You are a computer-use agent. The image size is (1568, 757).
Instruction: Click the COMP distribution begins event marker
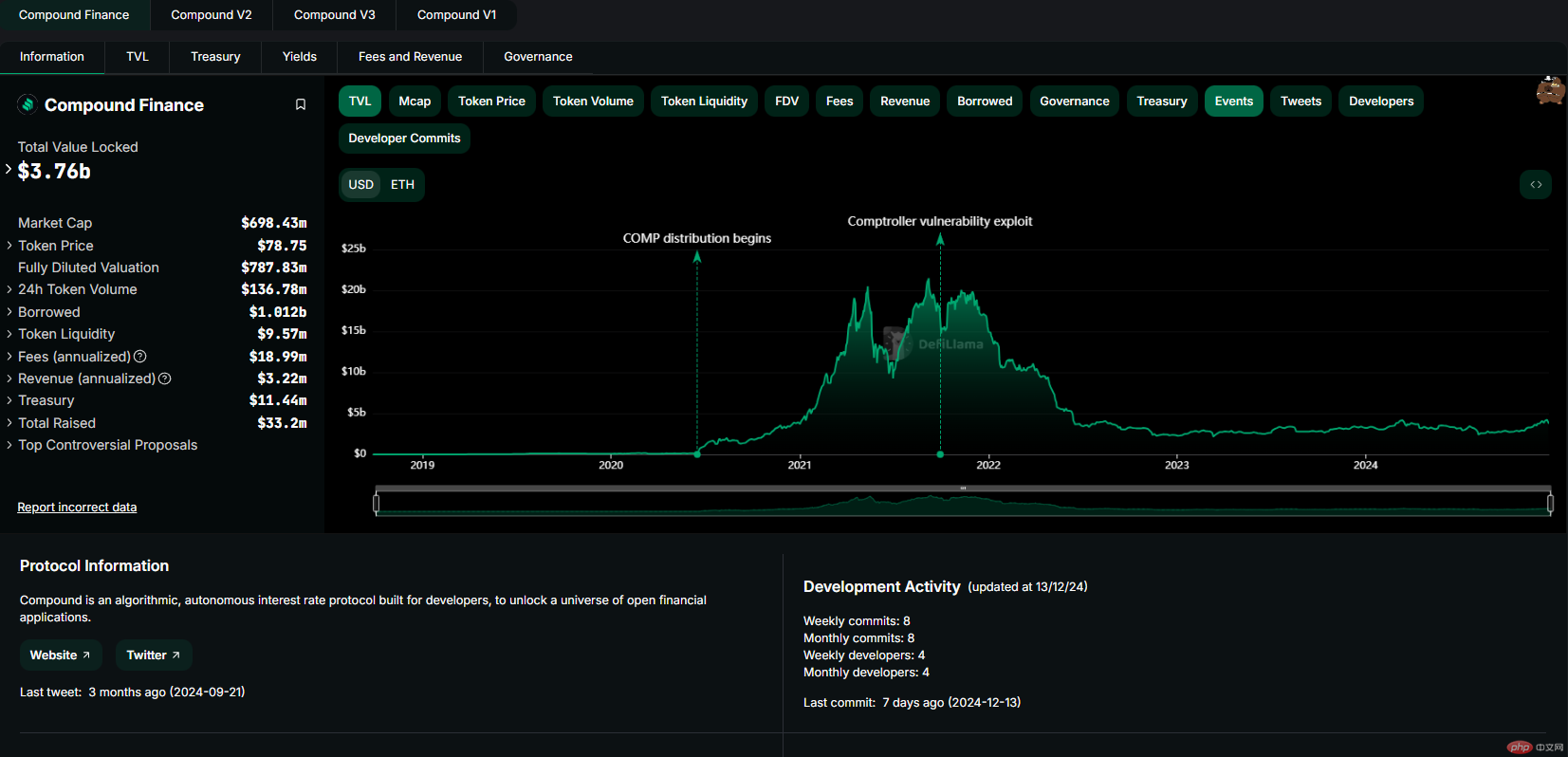click(697, 453)
